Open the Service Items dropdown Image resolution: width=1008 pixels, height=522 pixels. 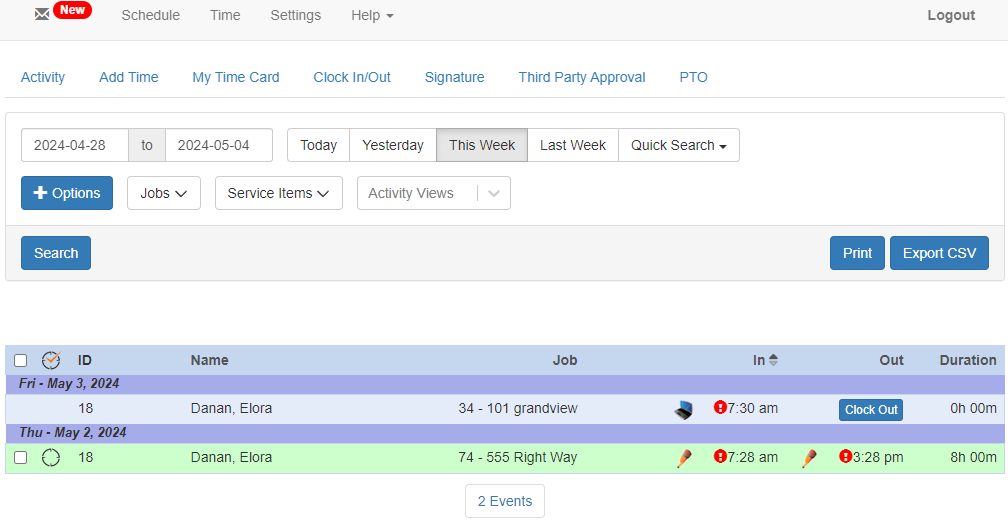point(278,193)
